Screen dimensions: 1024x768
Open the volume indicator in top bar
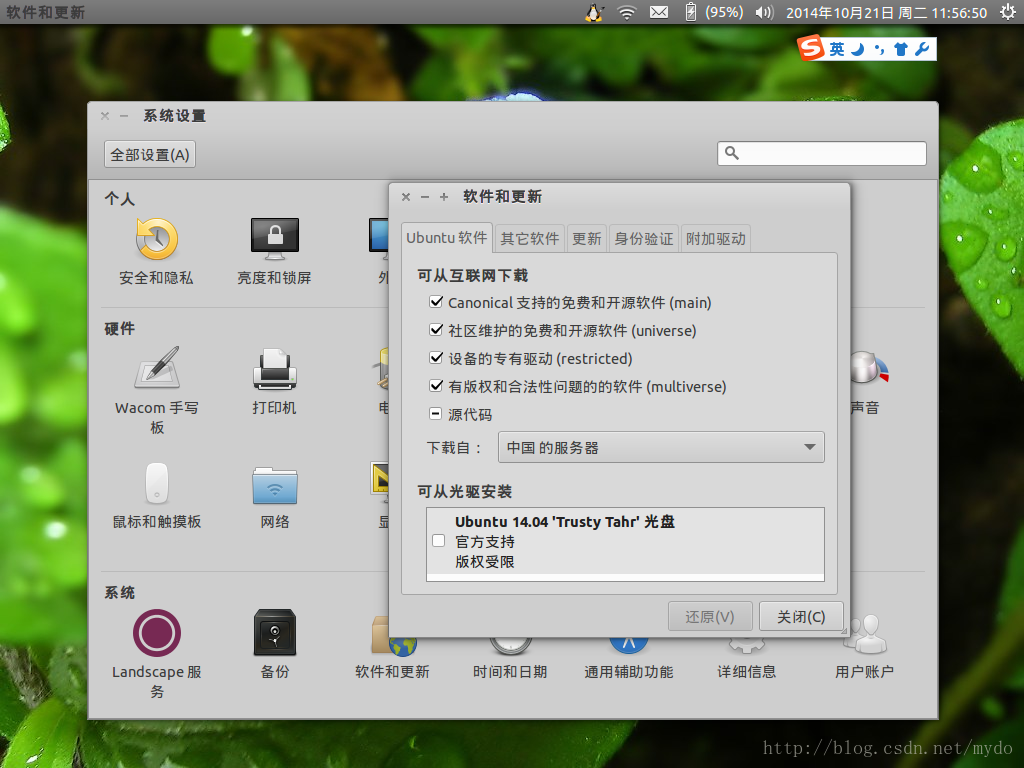click(764, 12)
